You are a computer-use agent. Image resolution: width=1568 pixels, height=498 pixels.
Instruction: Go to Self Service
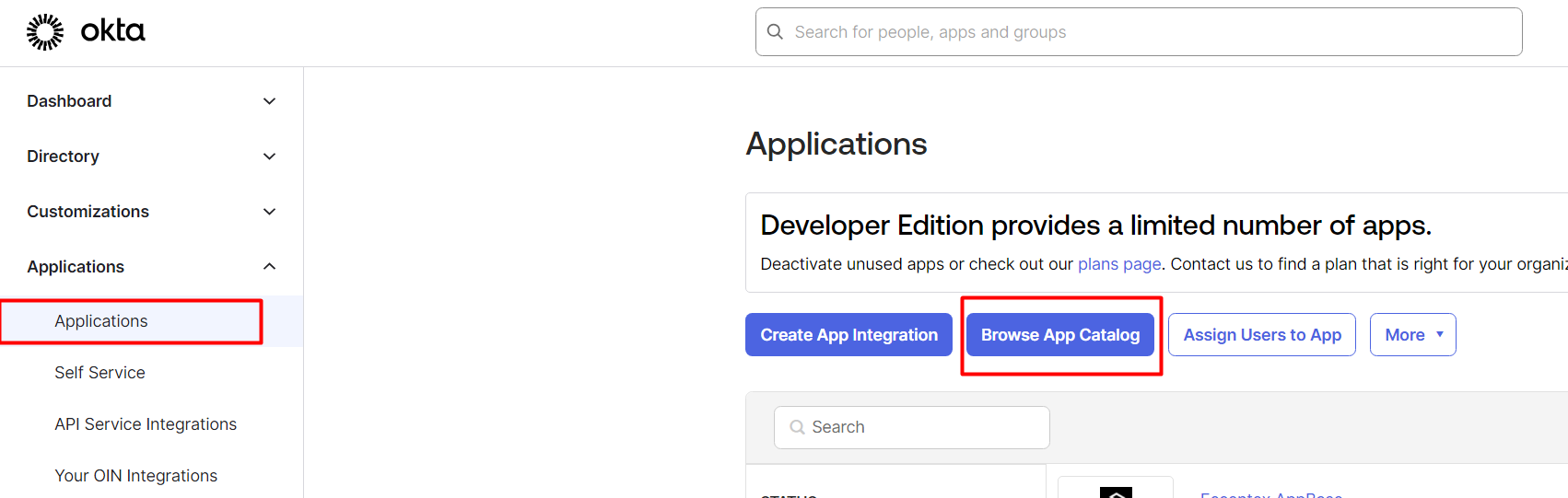coord(99,373)
